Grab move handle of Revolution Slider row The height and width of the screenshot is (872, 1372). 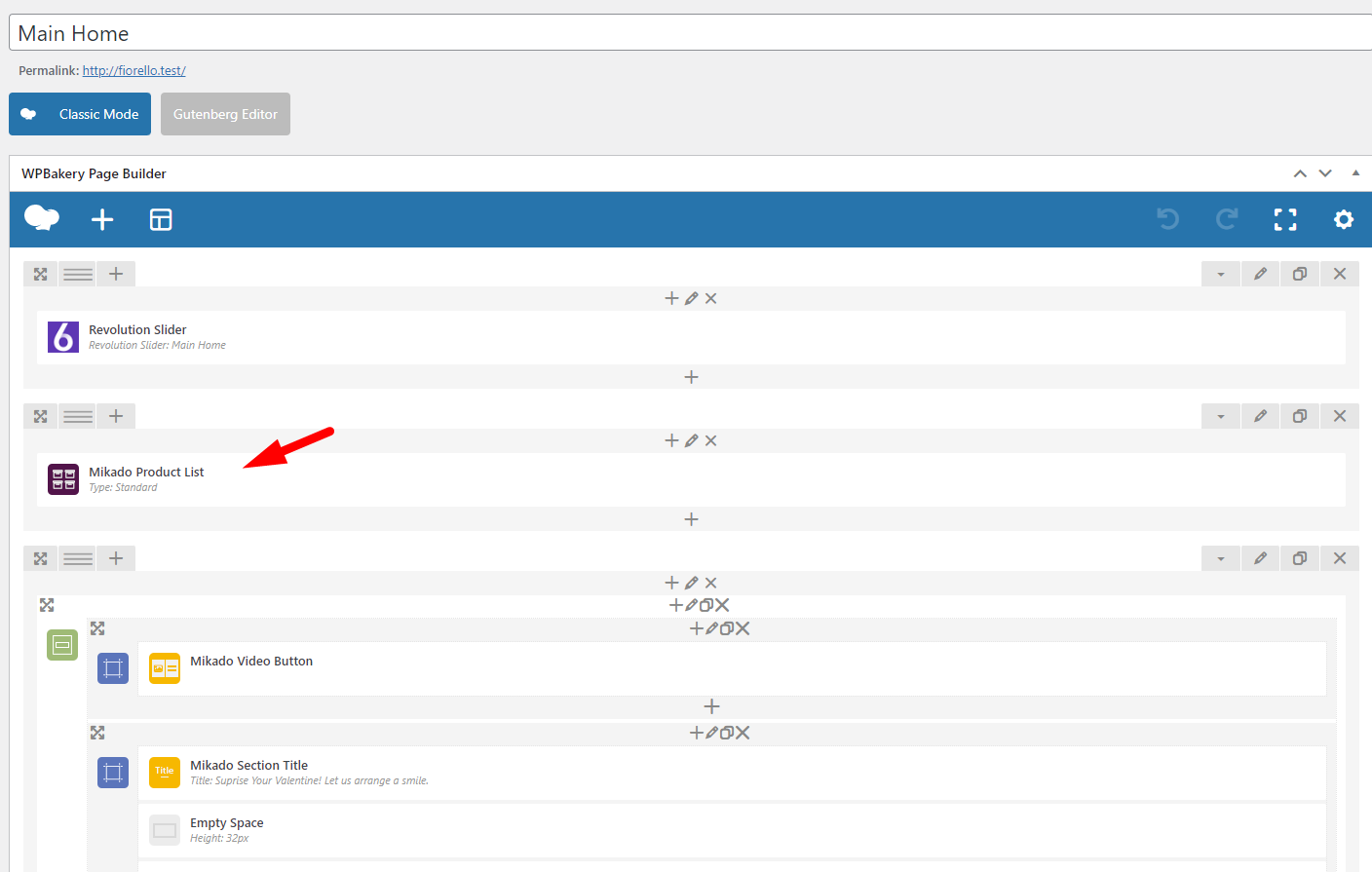[x=41, y=274]
